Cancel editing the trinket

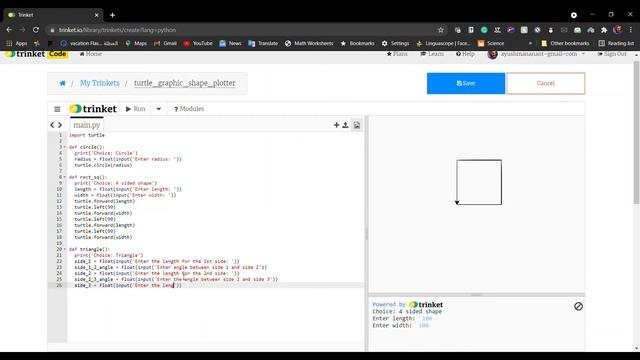point(546,83)
